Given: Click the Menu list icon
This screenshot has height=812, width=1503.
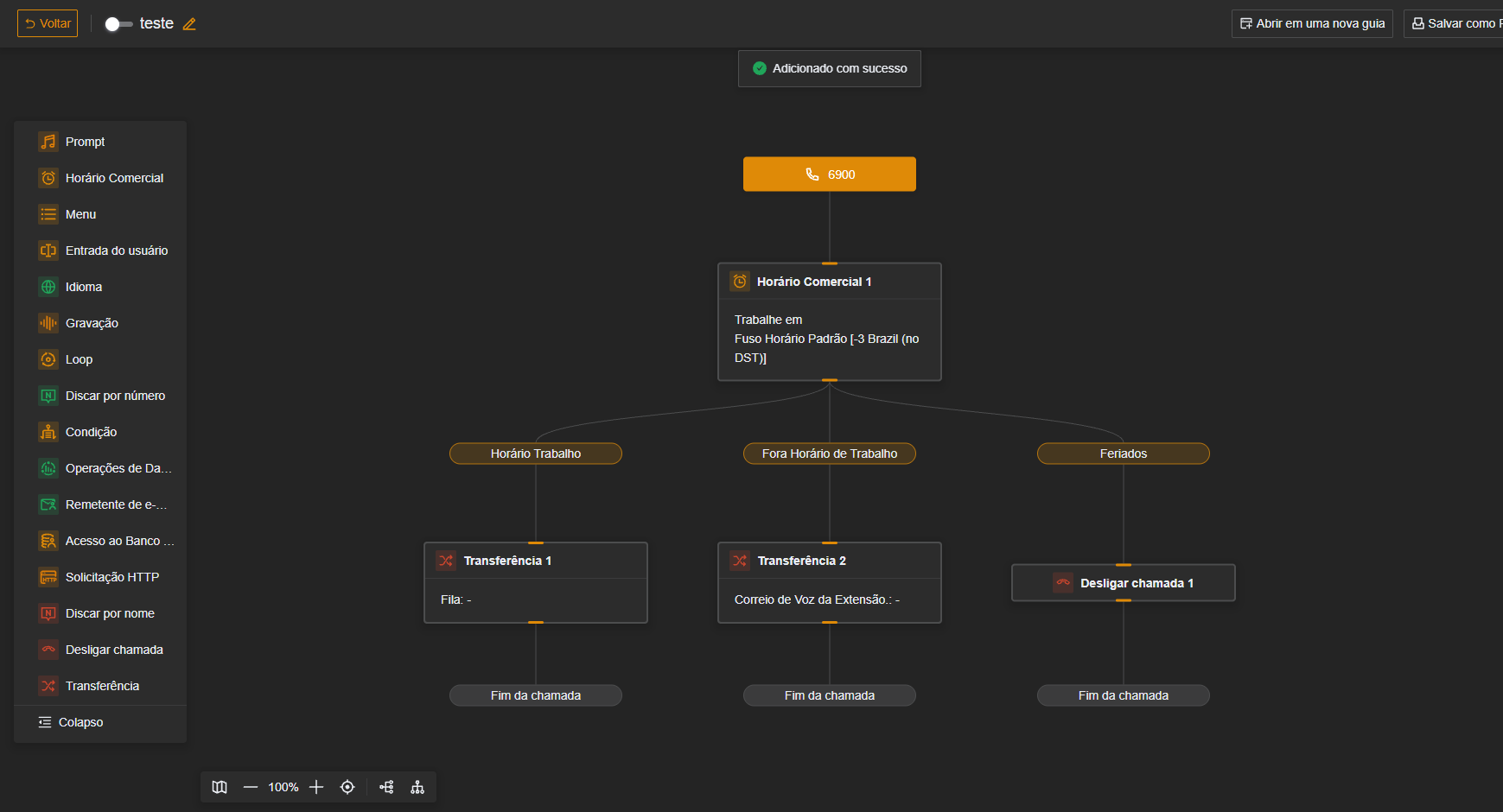Looking at the screenshot, I should [x=48, y=214].
